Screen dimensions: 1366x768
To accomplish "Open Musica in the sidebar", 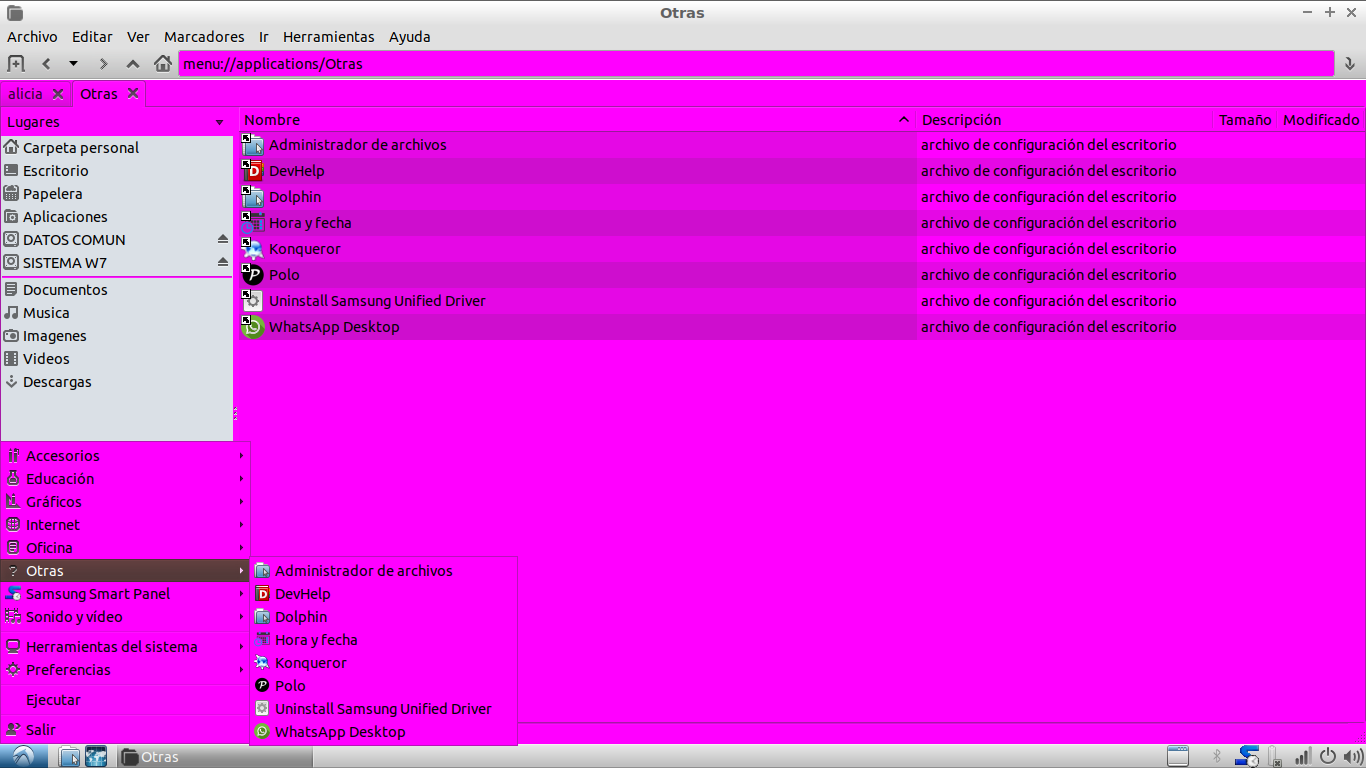I will (x=116, y=313).
